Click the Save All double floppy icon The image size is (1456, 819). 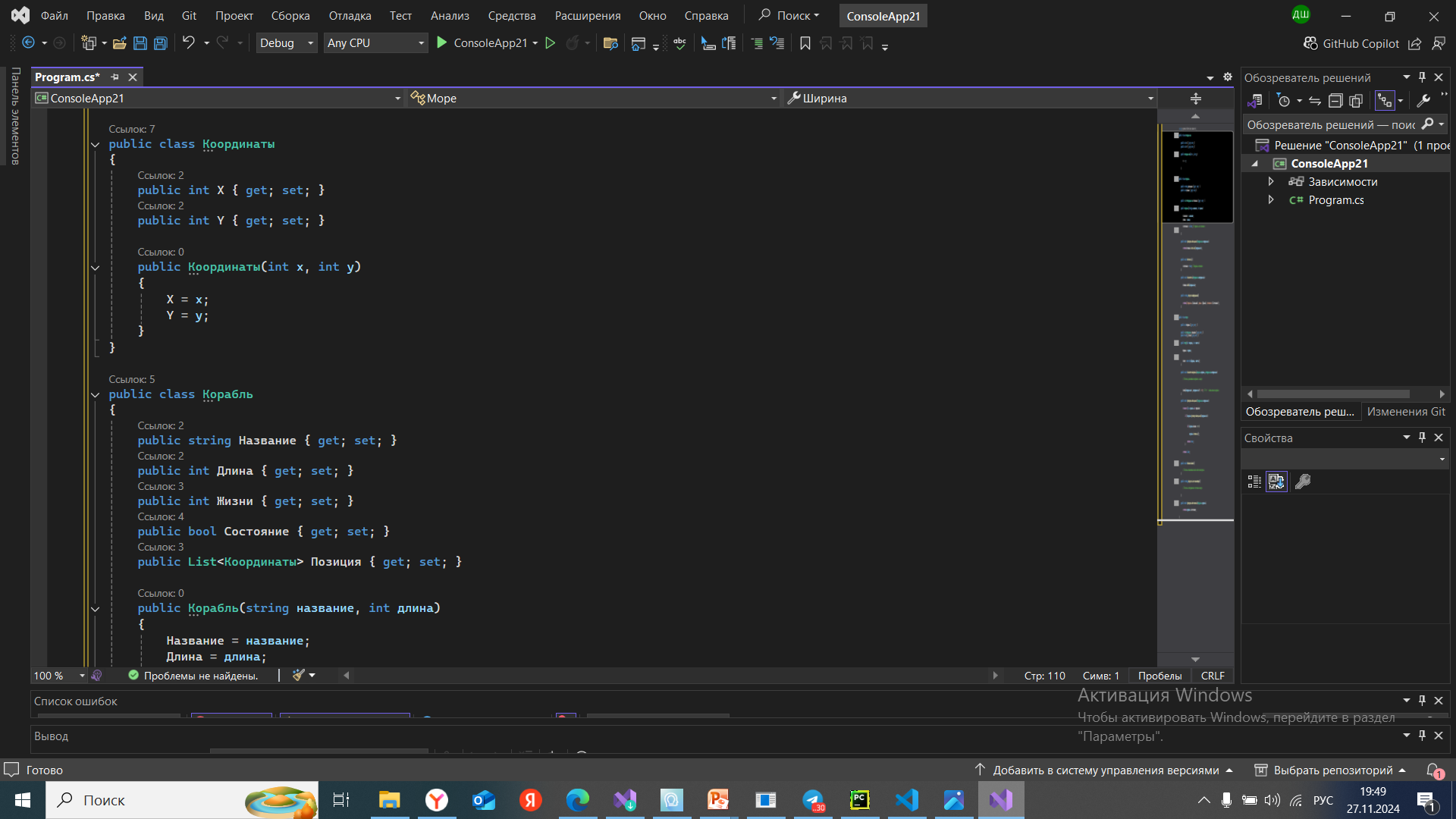tap(161, 43)
